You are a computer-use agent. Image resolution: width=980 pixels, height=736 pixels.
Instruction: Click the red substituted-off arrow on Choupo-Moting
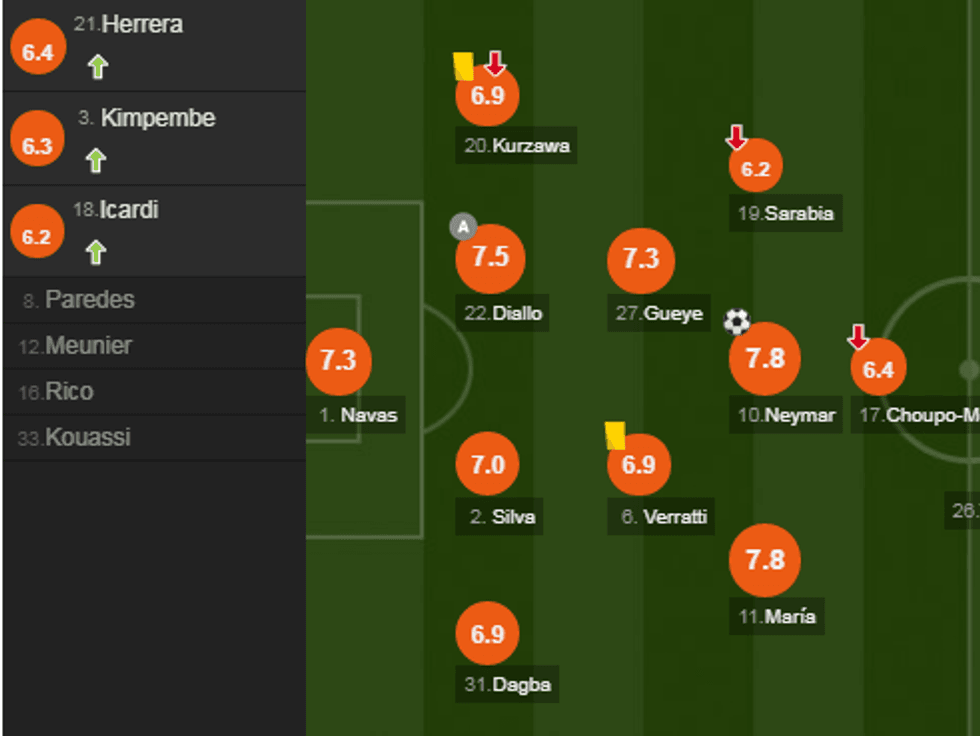(858, 337)
